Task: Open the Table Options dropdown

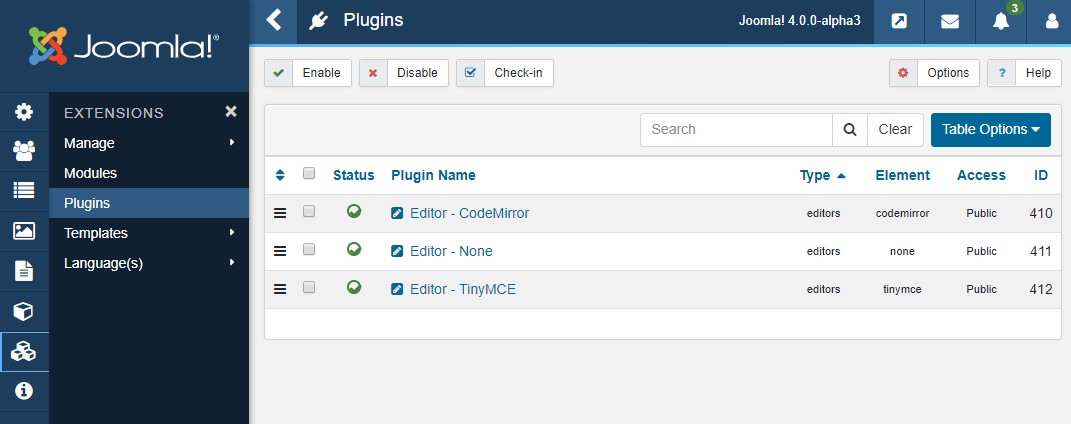Action: pyautogui.click(x=990, y=130)
